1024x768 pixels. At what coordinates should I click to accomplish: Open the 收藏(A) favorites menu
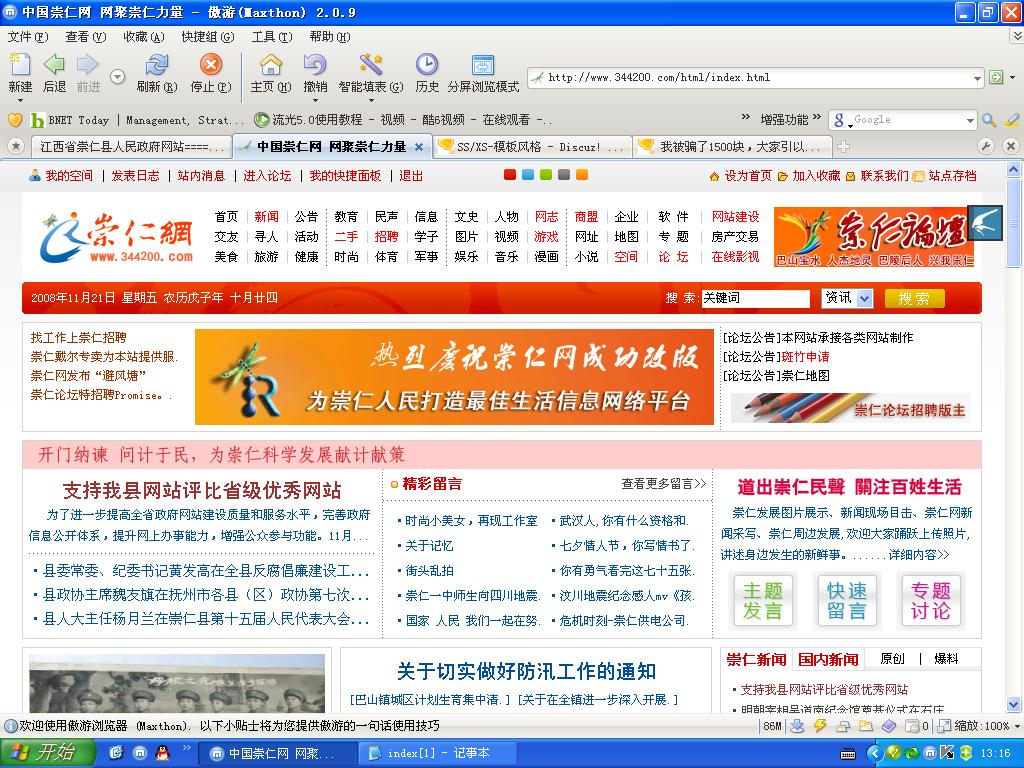click(x=143, y=37)
